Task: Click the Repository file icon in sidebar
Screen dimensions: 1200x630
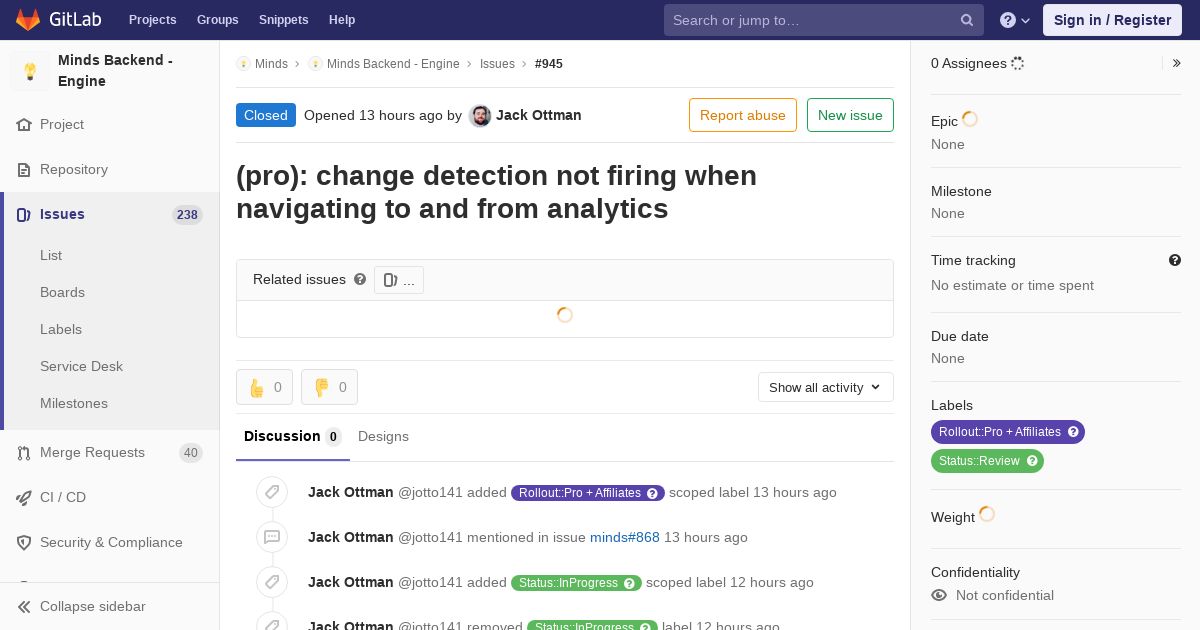Action: coord(24,170)
